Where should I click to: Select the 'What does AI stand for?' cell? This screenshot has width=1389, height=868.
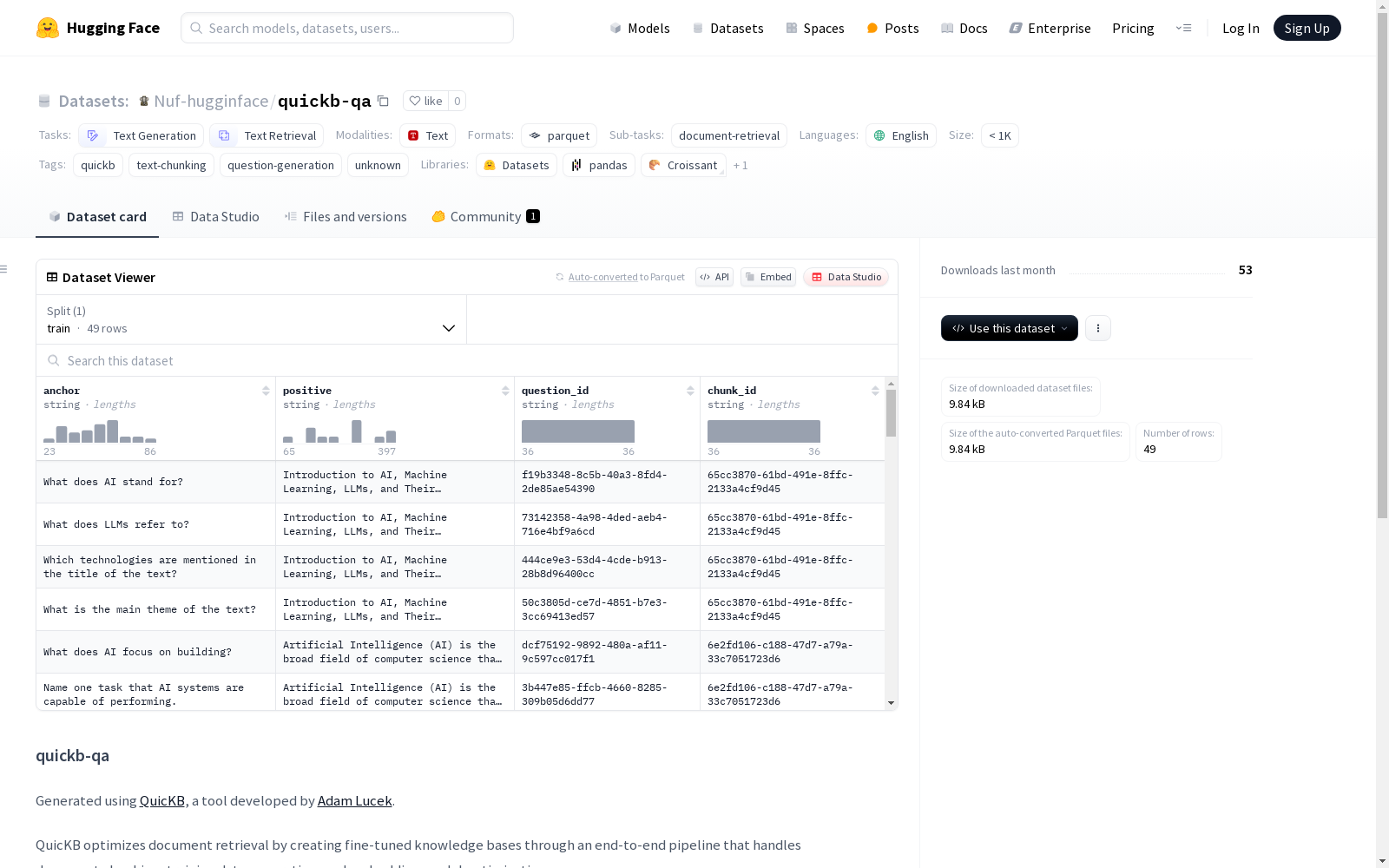coord(156,482)
